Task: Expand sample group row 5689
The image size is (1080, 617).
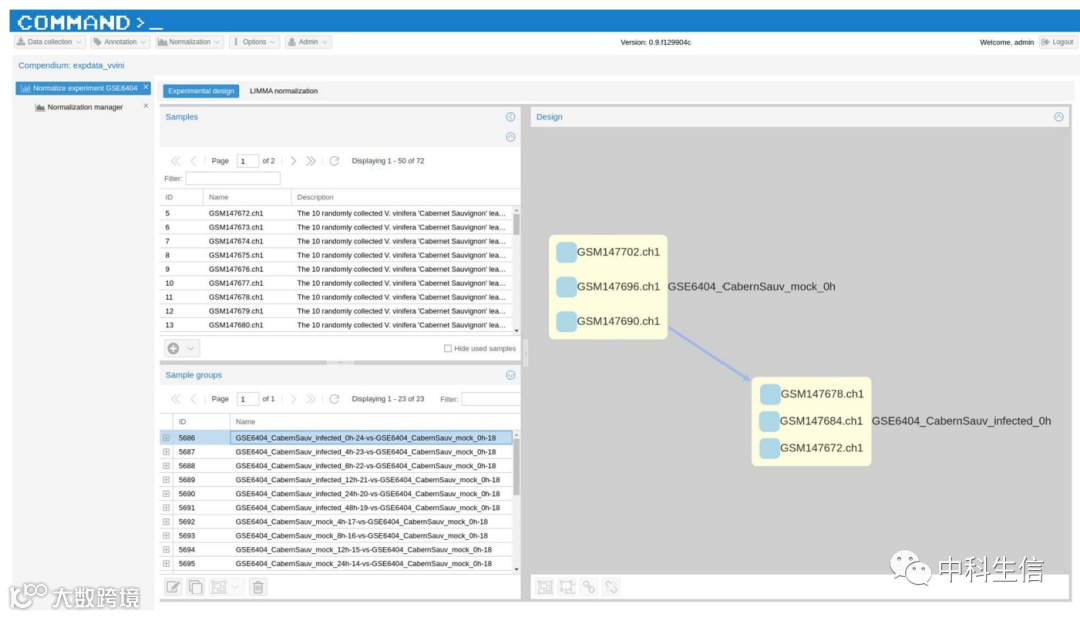Action: (166, 480)
